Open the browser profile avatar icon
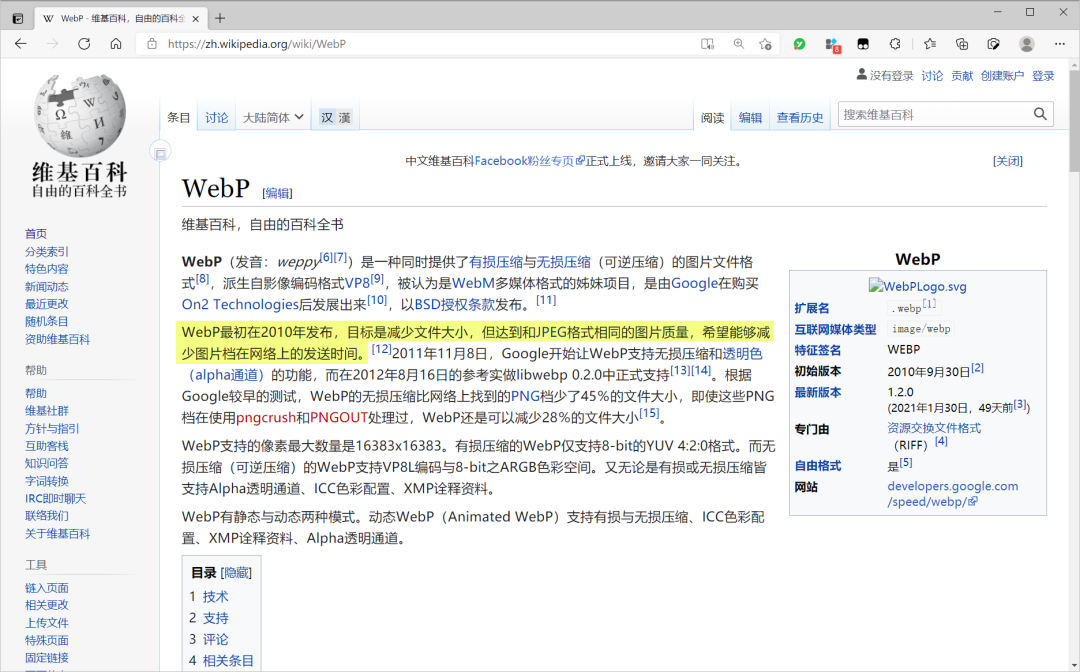This screenshot has height=672, width=1080. [x=1026, y=44]
